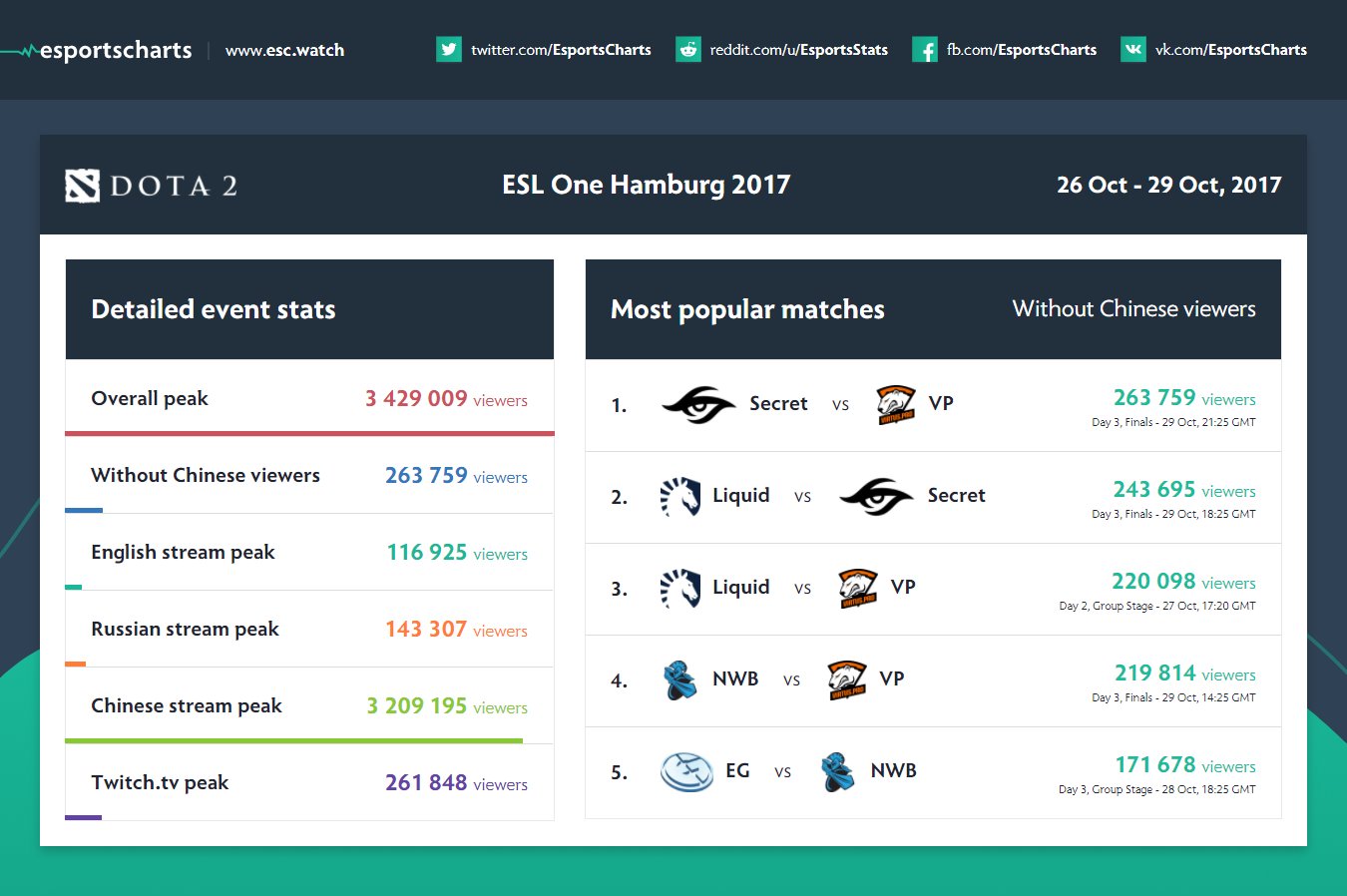Click the Liquid logo in match 2
1347x896 pixels.
[x=680, y=496]
